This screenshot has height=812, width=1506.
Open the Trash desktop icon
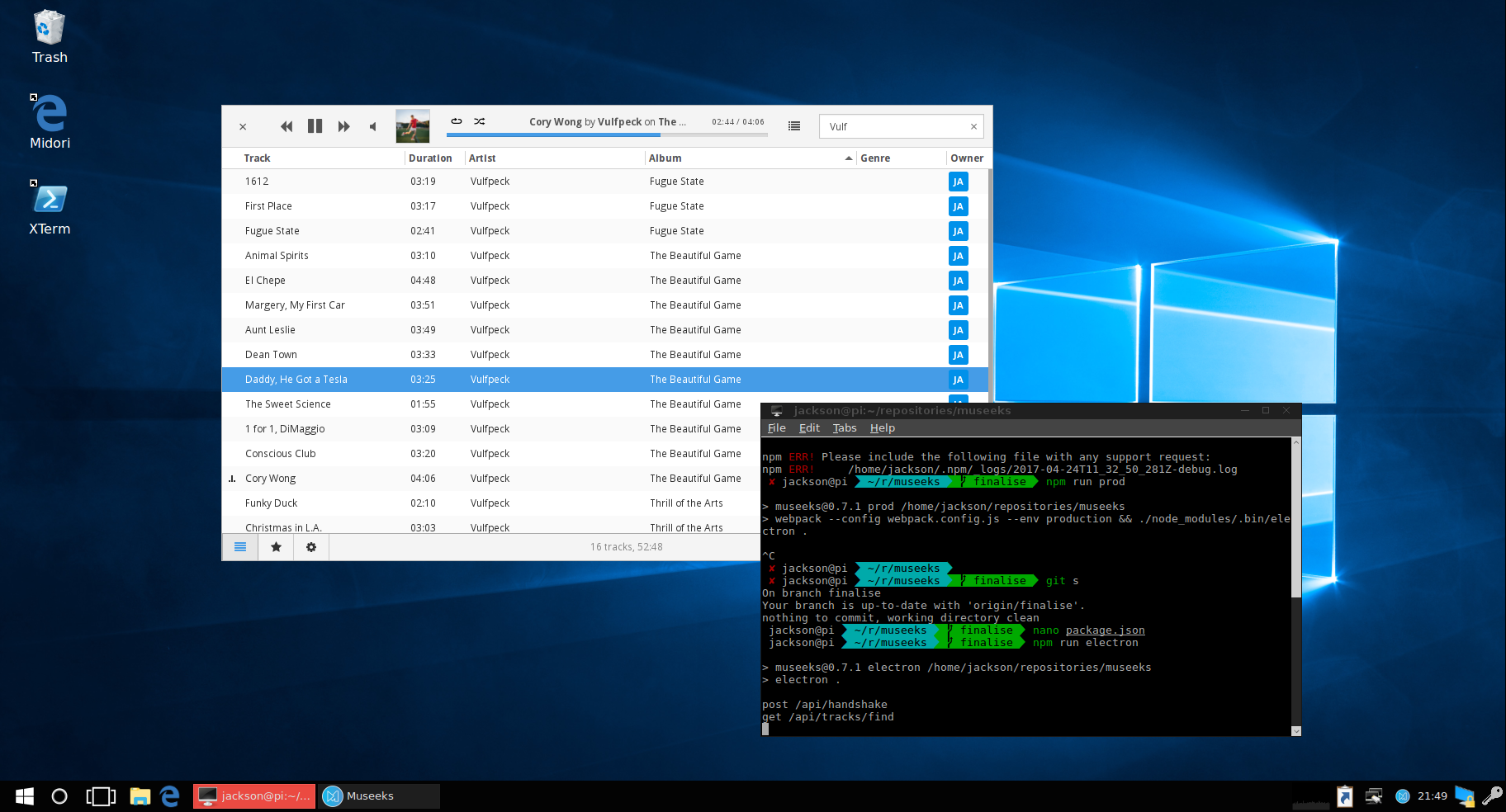[x=50, y=37]
